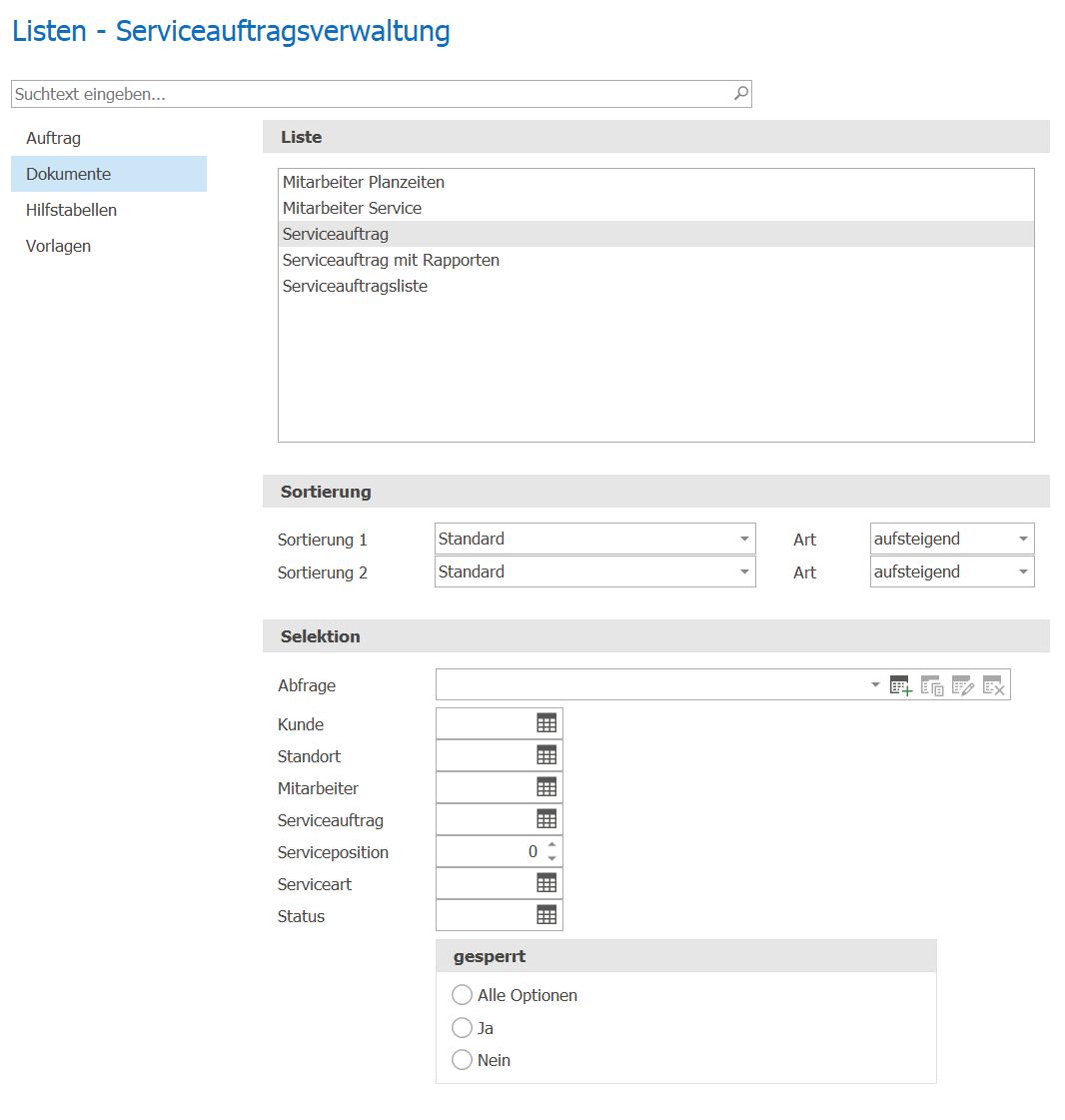
Task: Open the Dokumente section
Action: click(x=109, y=174)
